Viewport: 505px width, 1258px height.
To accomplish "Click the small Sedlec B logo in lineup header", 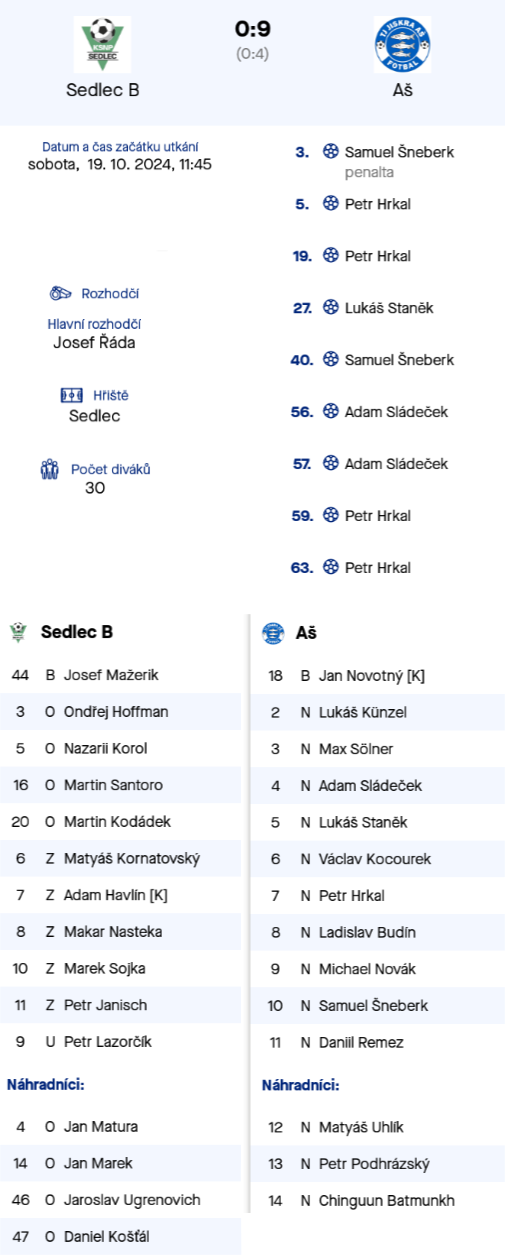I will pyautogui.click(x=17, y=632).
